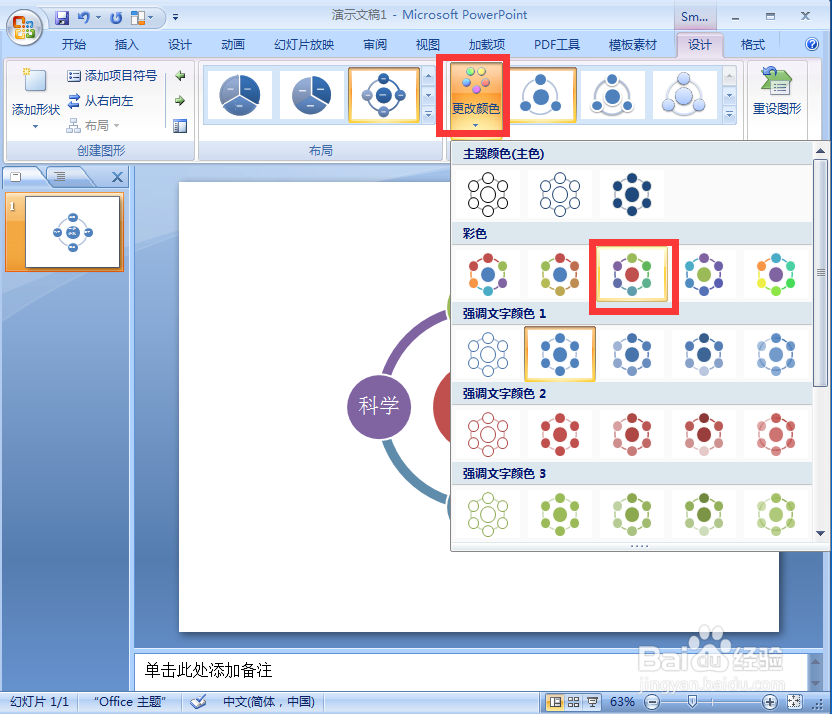Promote the selected shape with the left arrow
The width and height of the screenshot is (832, 714).
pos(180,76)
